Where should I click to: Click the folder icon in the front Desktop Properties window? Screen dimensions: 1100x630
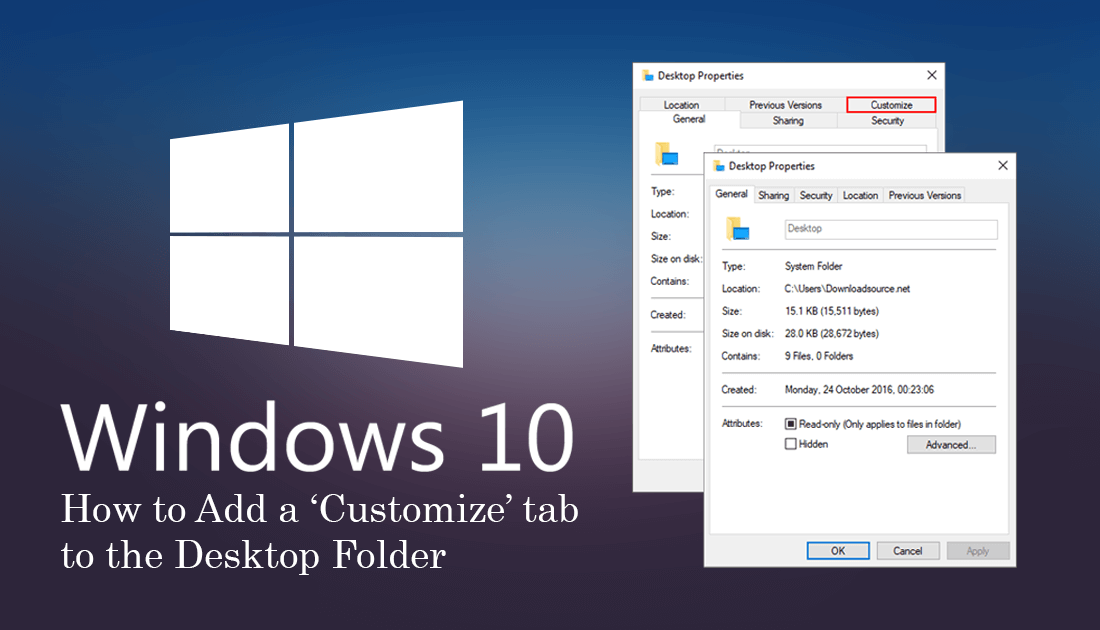pyautogui.click(x=737, y=229)
